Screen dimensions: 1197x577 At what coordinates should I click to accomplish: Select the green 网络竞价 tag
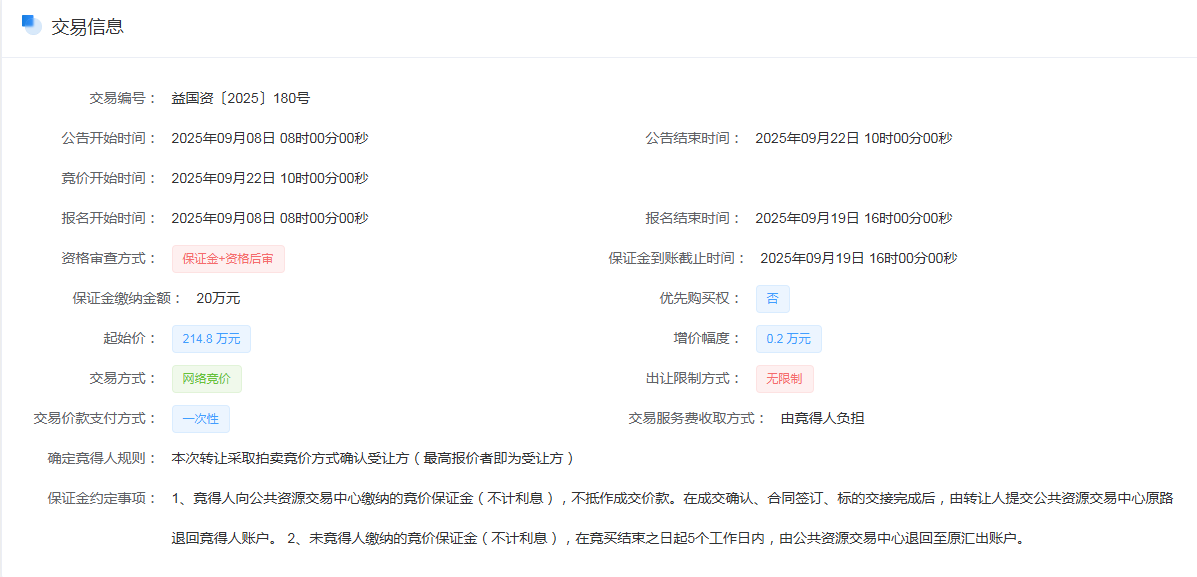[206, 379]
